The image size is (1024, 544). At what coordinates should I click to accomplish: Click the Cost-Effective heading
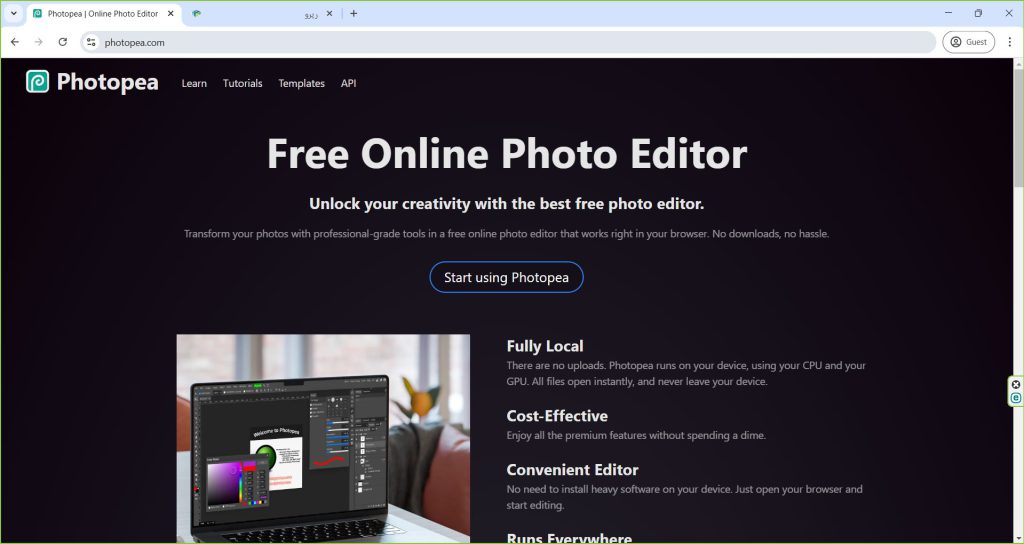point(557,416)
